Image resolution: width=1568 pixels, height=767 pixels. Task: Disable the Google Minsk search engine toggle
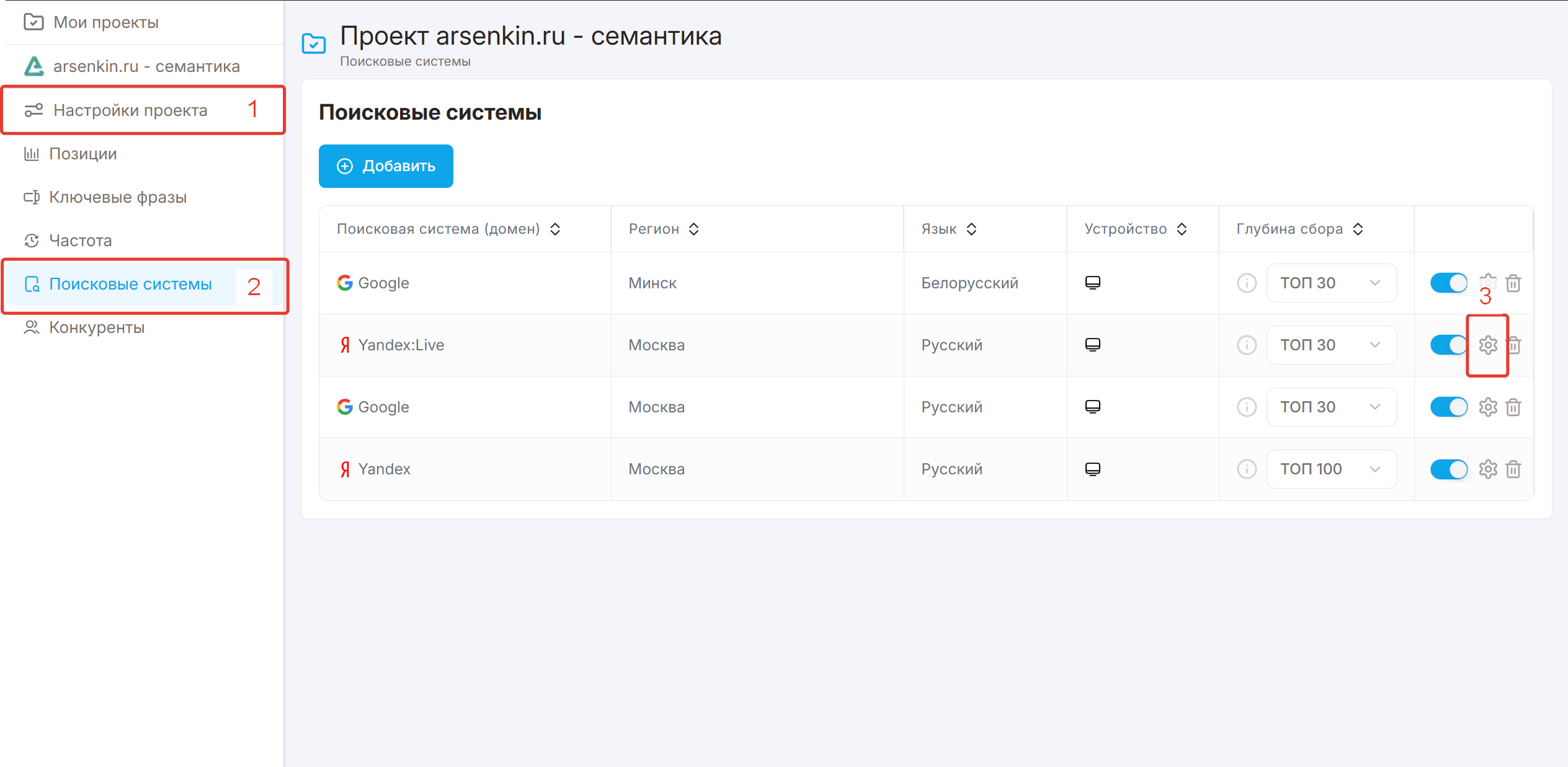pos(1448,283)
